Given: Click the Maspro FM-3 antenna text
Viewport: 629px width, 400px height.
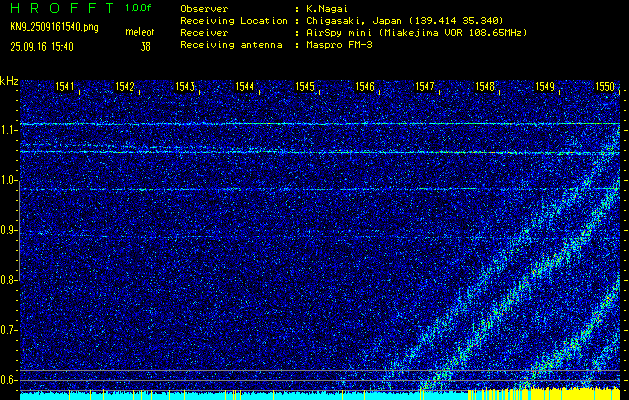Looking at the screenshot, I should 339,45.
